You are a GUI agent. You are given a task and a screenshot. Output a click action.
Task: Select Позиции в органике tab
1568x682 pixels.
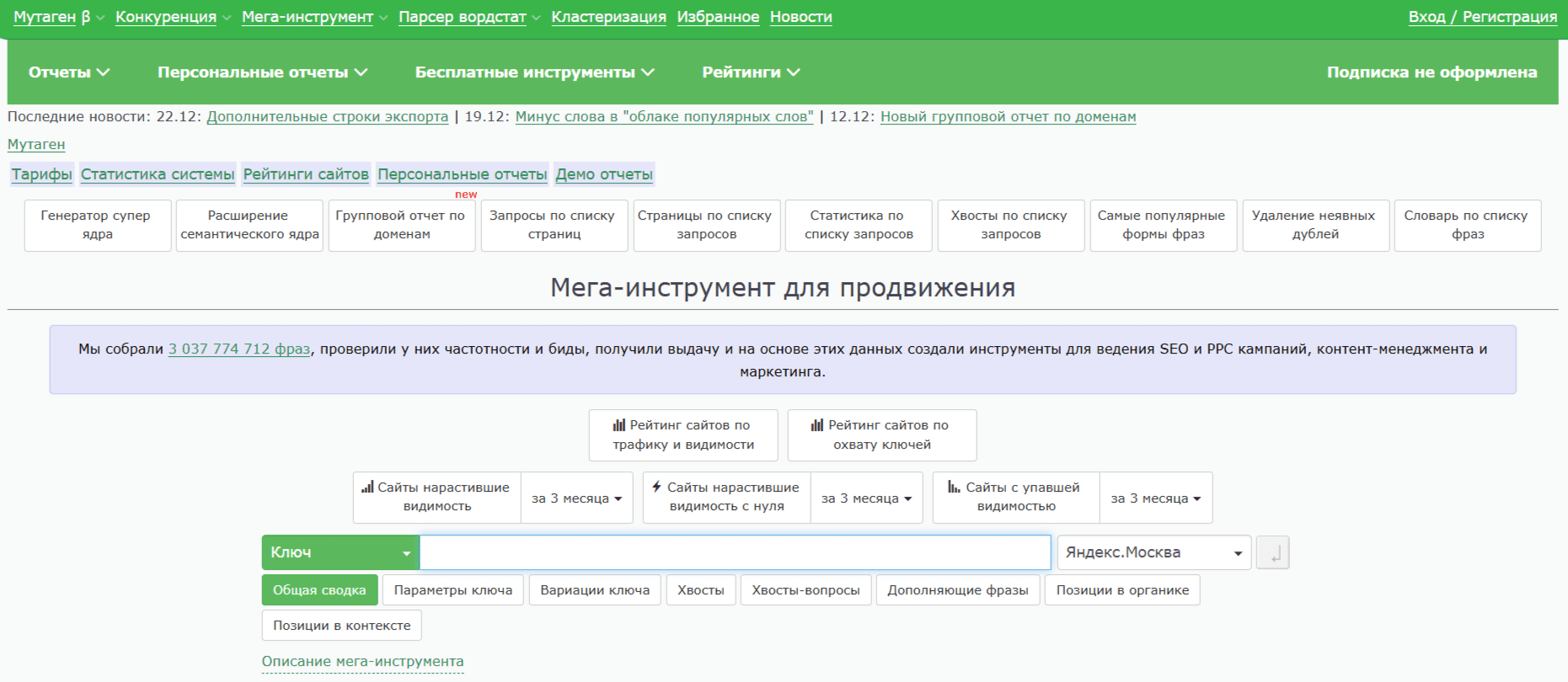click(1123, 590)
